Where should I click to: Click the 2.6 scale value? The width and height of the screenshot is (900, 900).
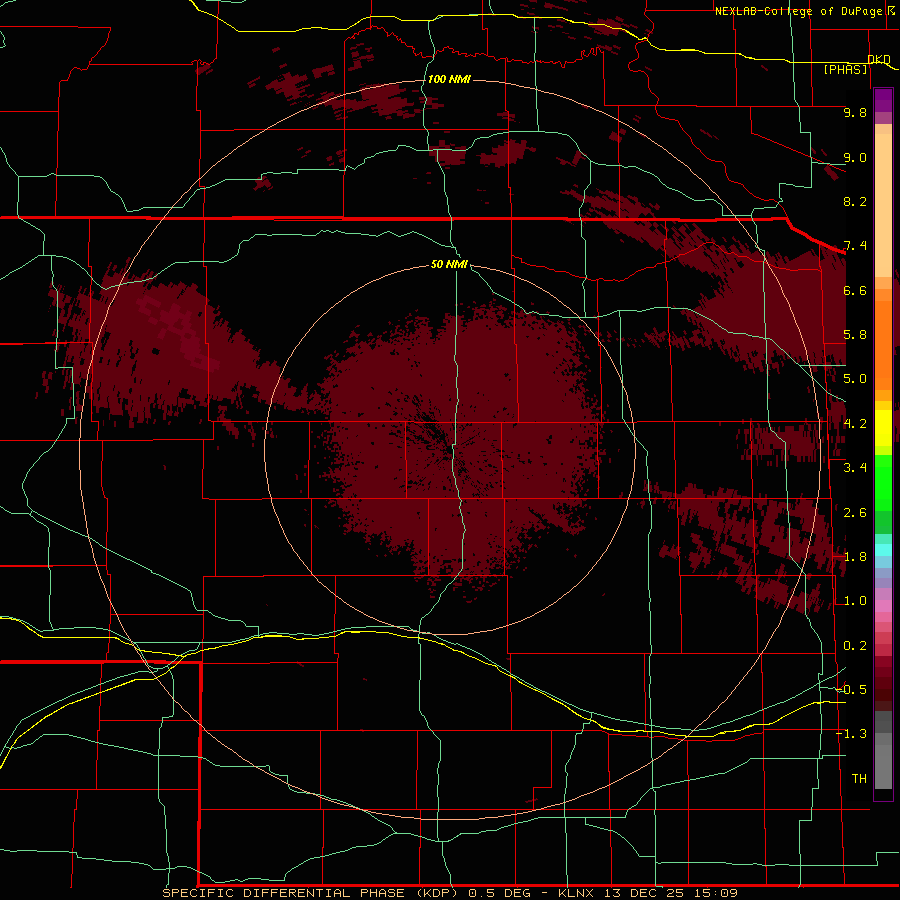coord(855,513)
